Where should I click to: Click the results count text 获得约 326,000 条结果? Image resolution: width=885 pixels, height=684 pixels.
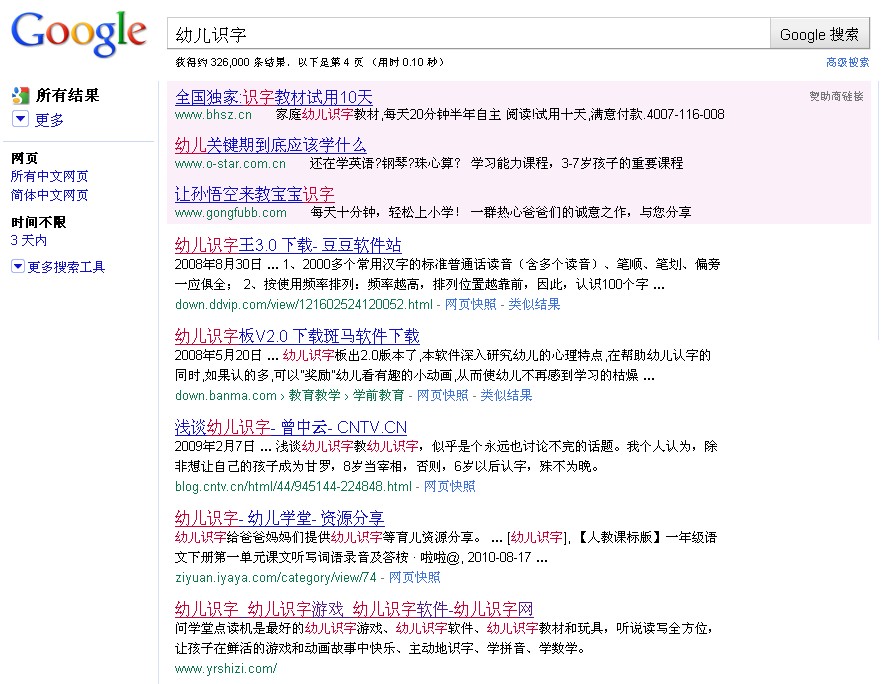tap(230, 62)
